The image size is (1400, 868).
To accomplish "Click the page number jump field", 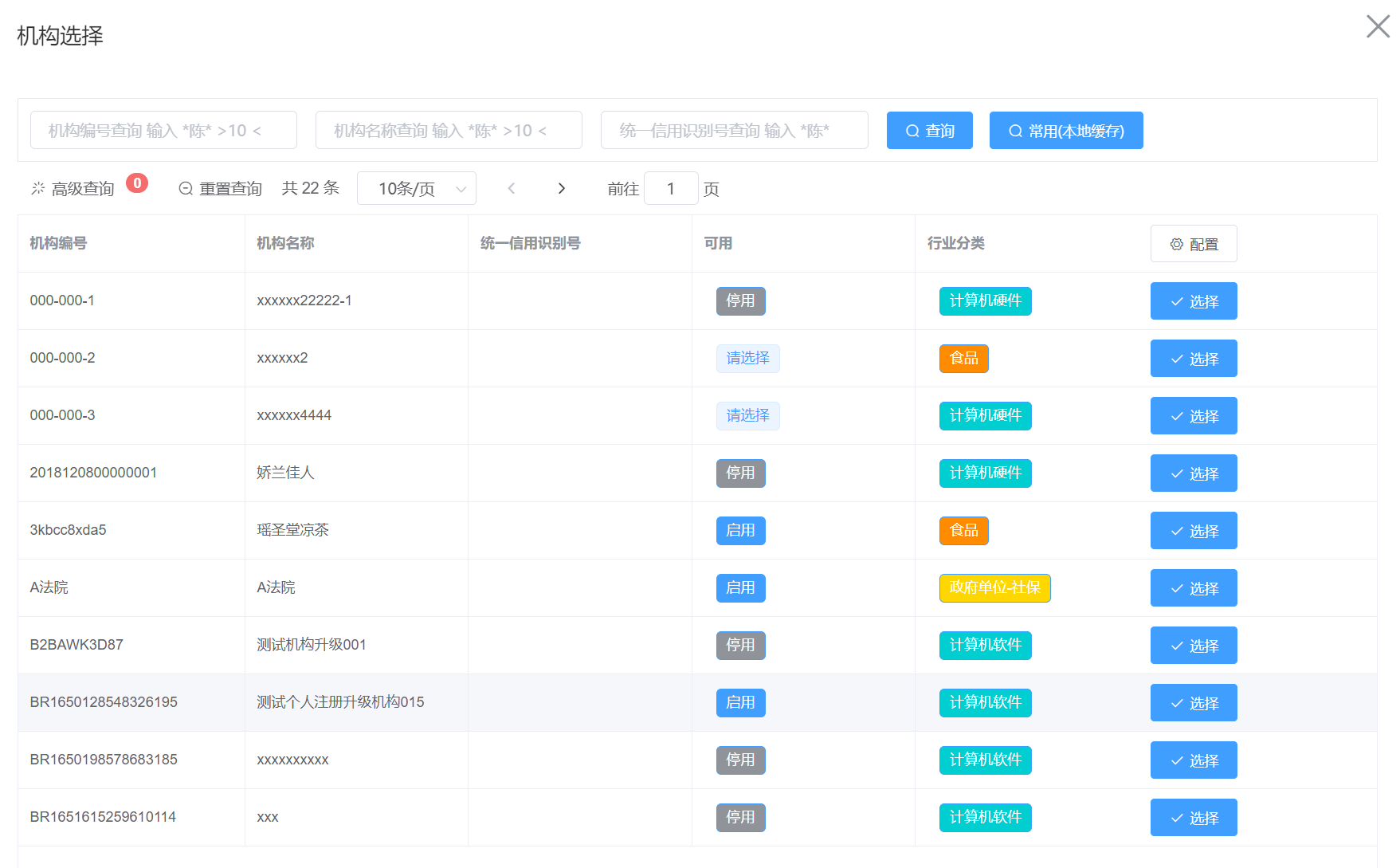I will (x=671, y=189).
